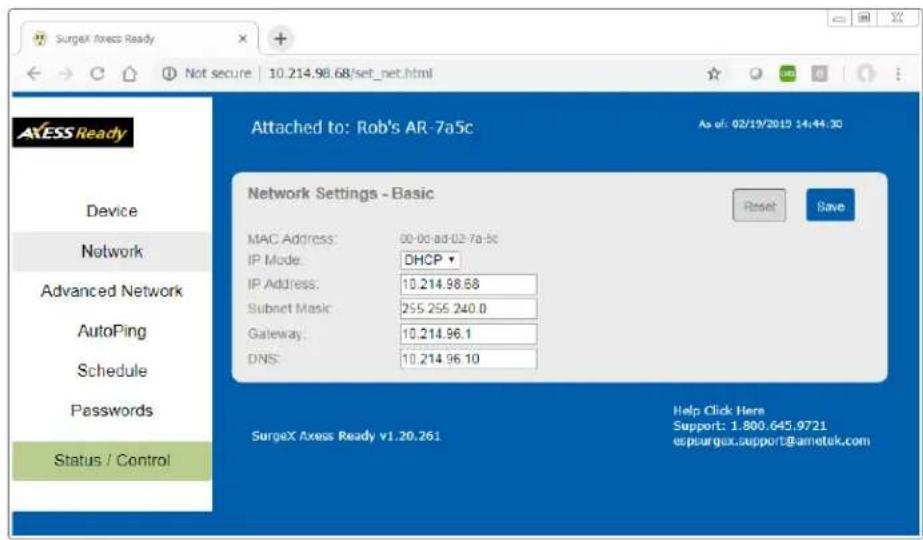Click the MAC address value 00-0c-ad-02-7a-5c
The width and height of the screenshot is (923, 540).
(x=449, y=238)
